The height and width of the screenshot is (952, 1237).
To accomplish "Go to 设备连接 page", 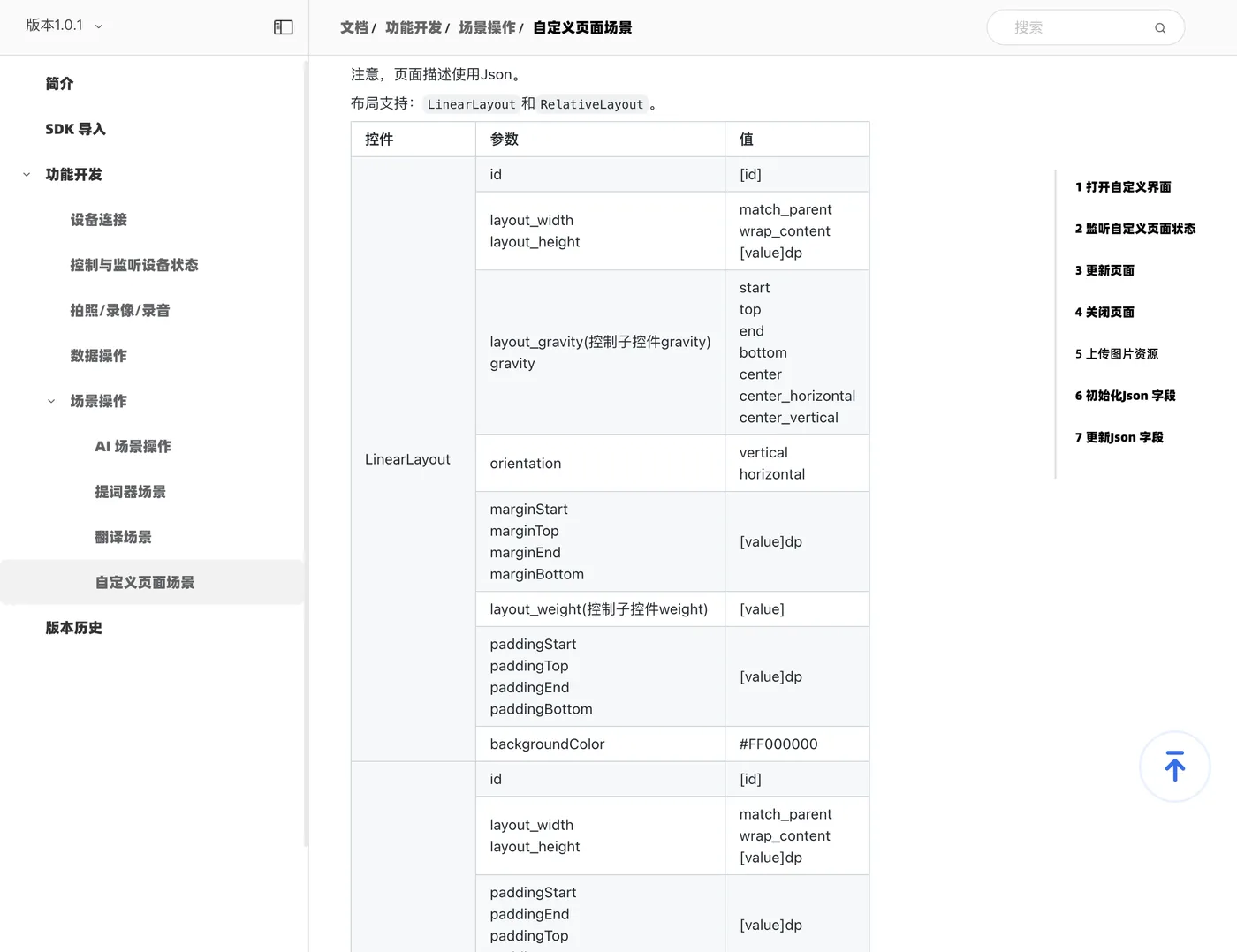I will [x=99, y=220].
